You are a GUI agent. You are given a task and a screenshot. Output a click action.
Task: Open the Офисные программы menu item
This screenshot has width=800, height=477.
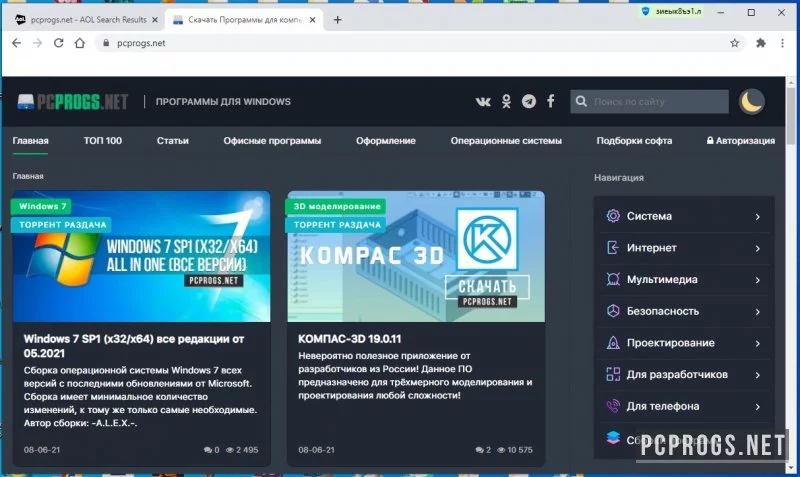(272, 141)
